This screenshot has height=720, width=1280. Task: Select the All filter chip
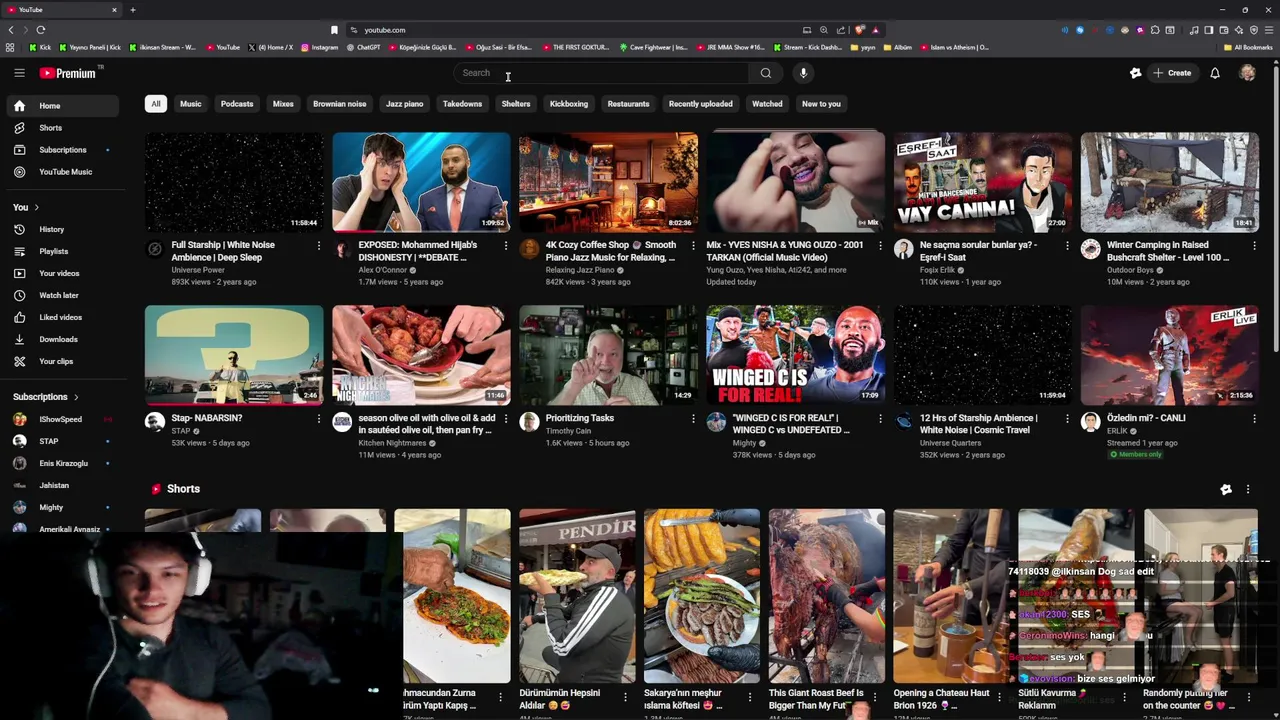pyautogui.click(x=155, y=104)
